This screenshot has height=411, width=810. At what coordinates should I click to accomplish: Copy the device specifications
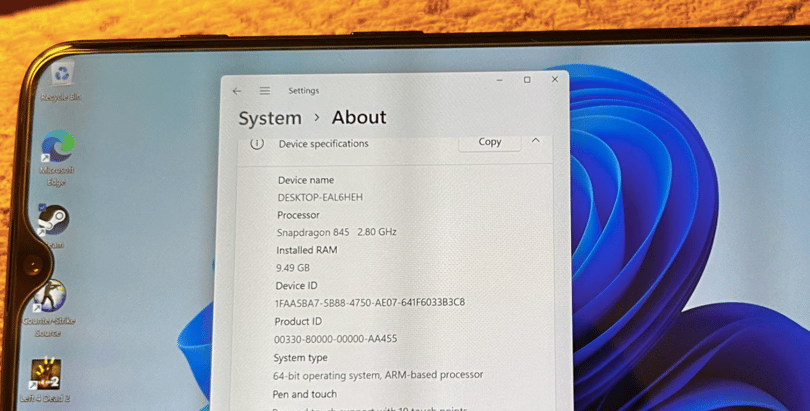pos(489,141)
